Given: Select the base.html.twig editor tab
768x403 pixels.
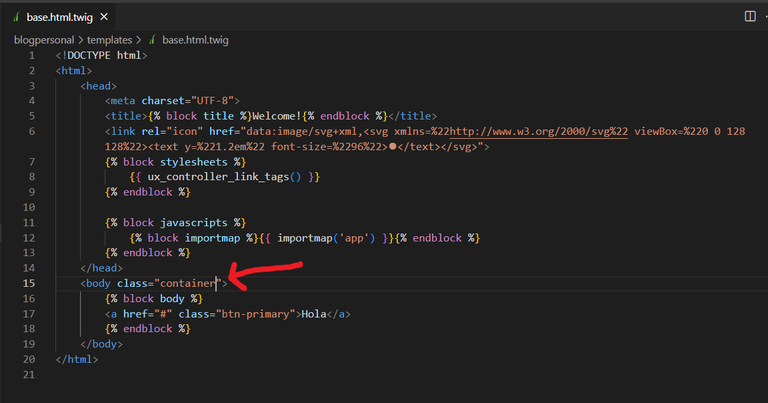Looking at the screenshot, I should pyautogui.click(x=59, y=17).
